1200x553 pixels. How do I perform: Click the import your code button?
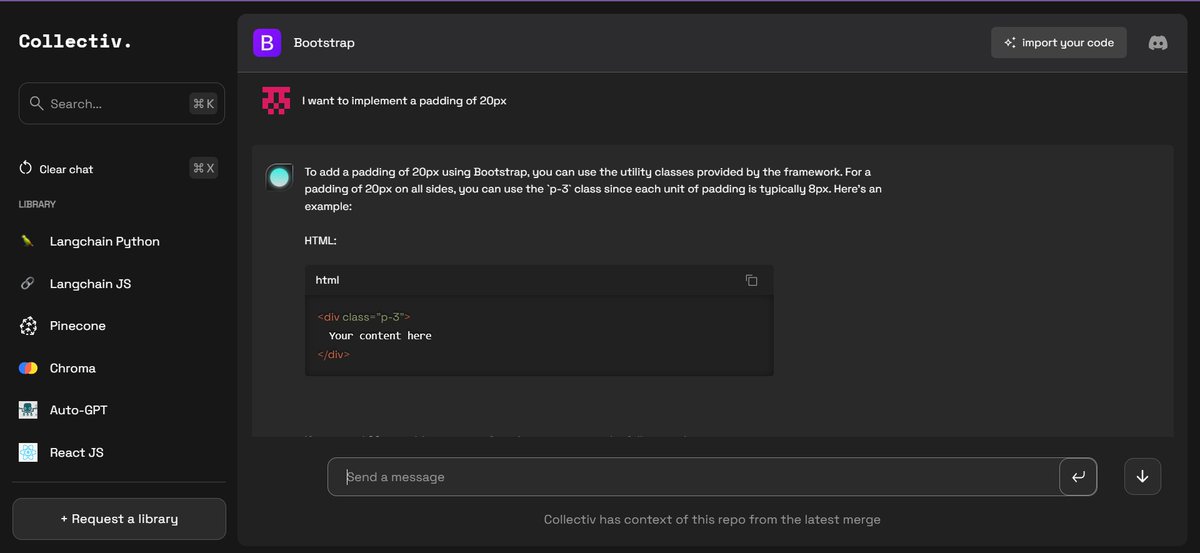click(1059, 43)
